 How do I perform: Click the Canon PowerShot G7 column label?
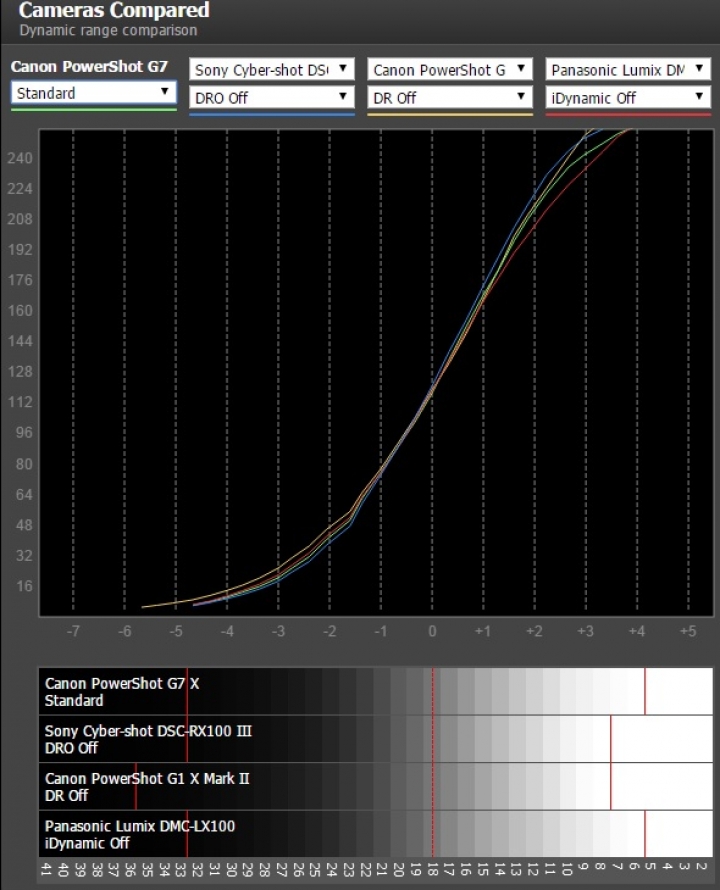[x=89, y=66]
